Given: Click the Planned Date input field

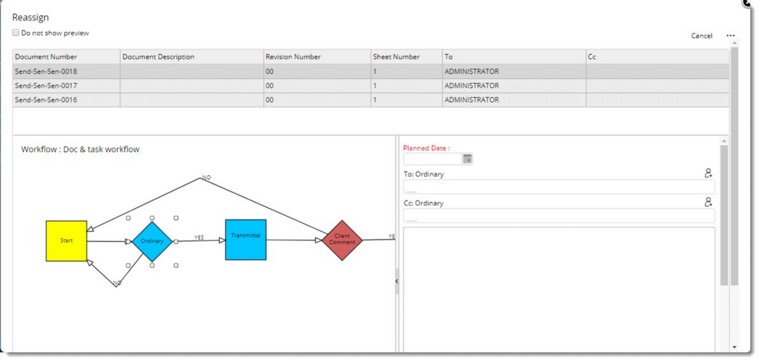Looking at the screenshot, I should coord(433,158).
